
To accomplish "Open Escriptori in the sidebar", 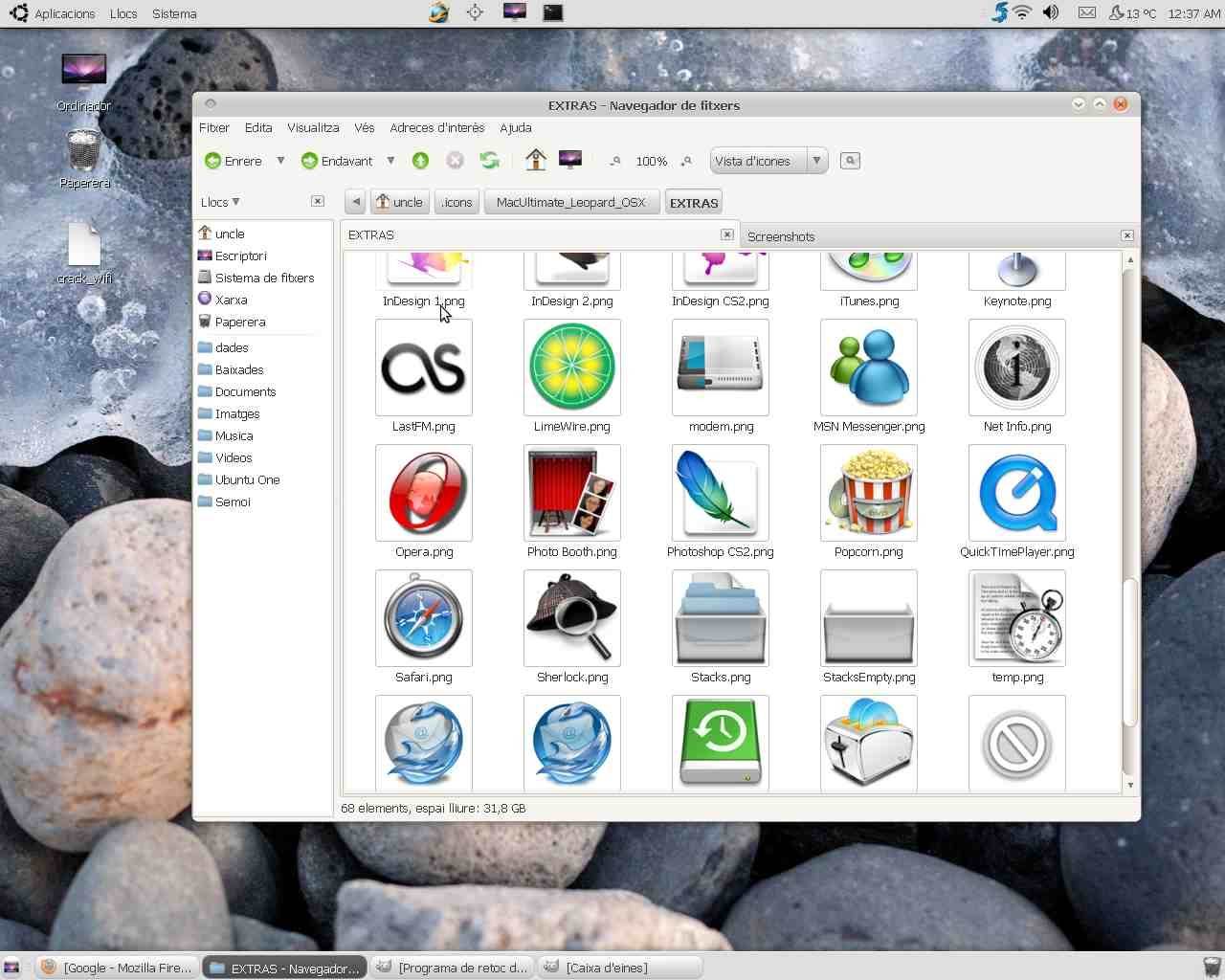I will [x=240, y=256].
